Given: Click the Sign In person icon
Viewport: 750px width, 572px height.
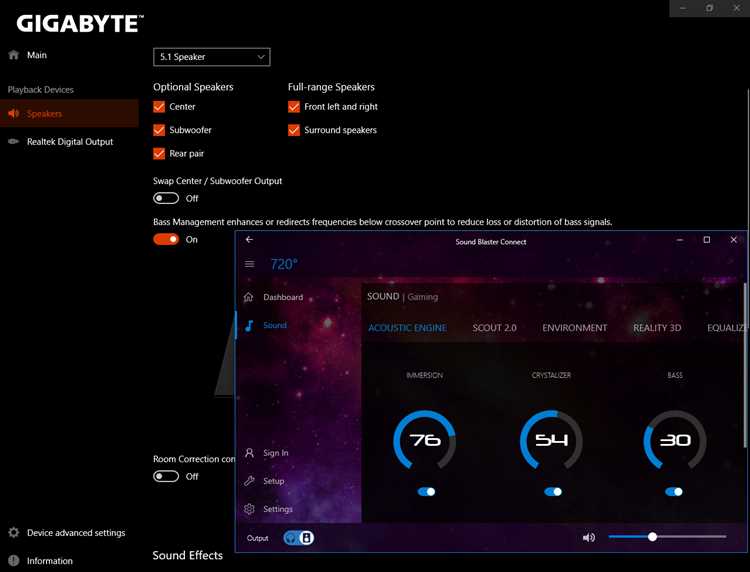Looking at the screenshot, I should 249,453.
